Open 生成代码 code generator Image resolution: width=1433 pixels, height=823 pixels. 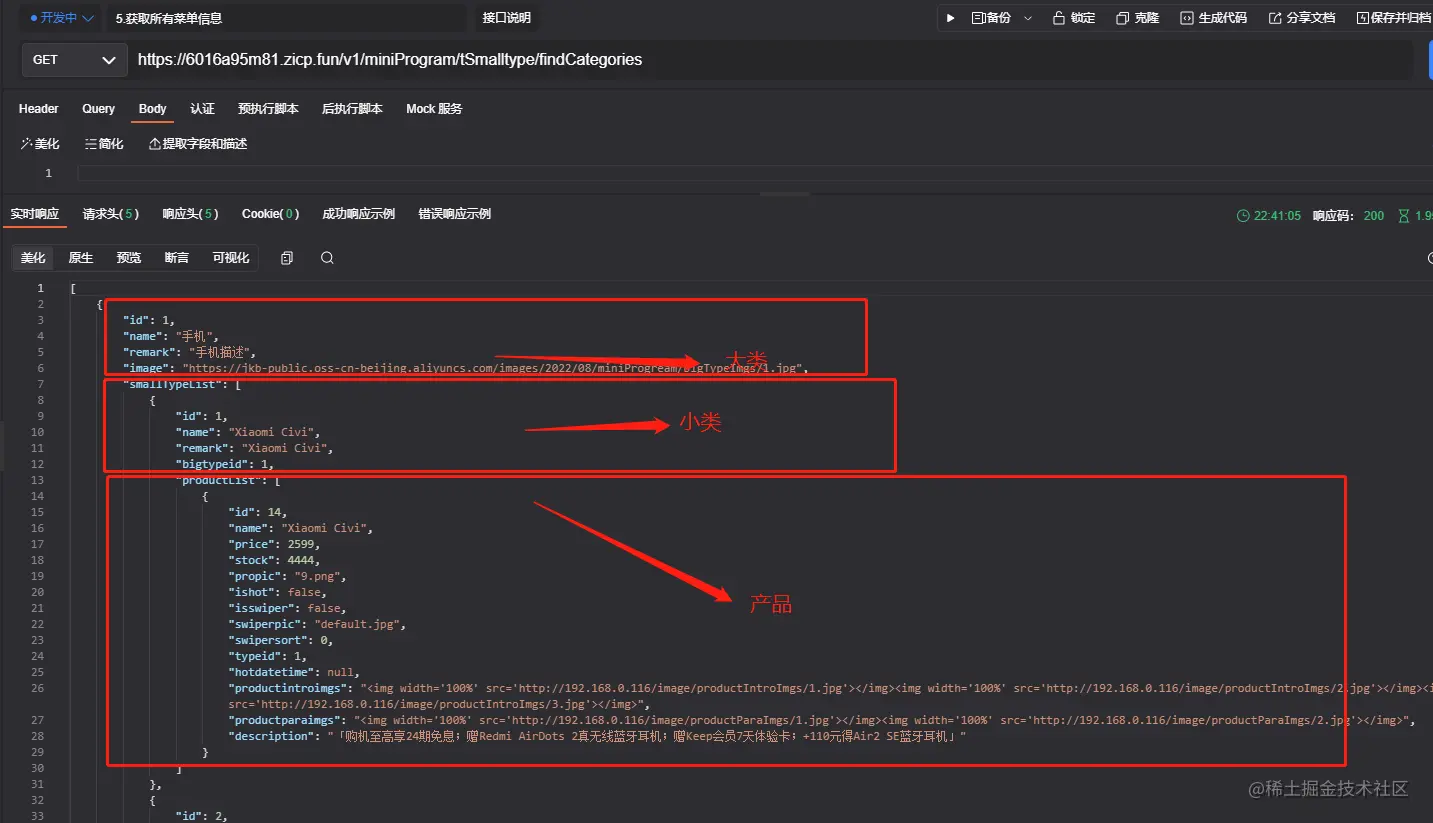click(1214, 18)
